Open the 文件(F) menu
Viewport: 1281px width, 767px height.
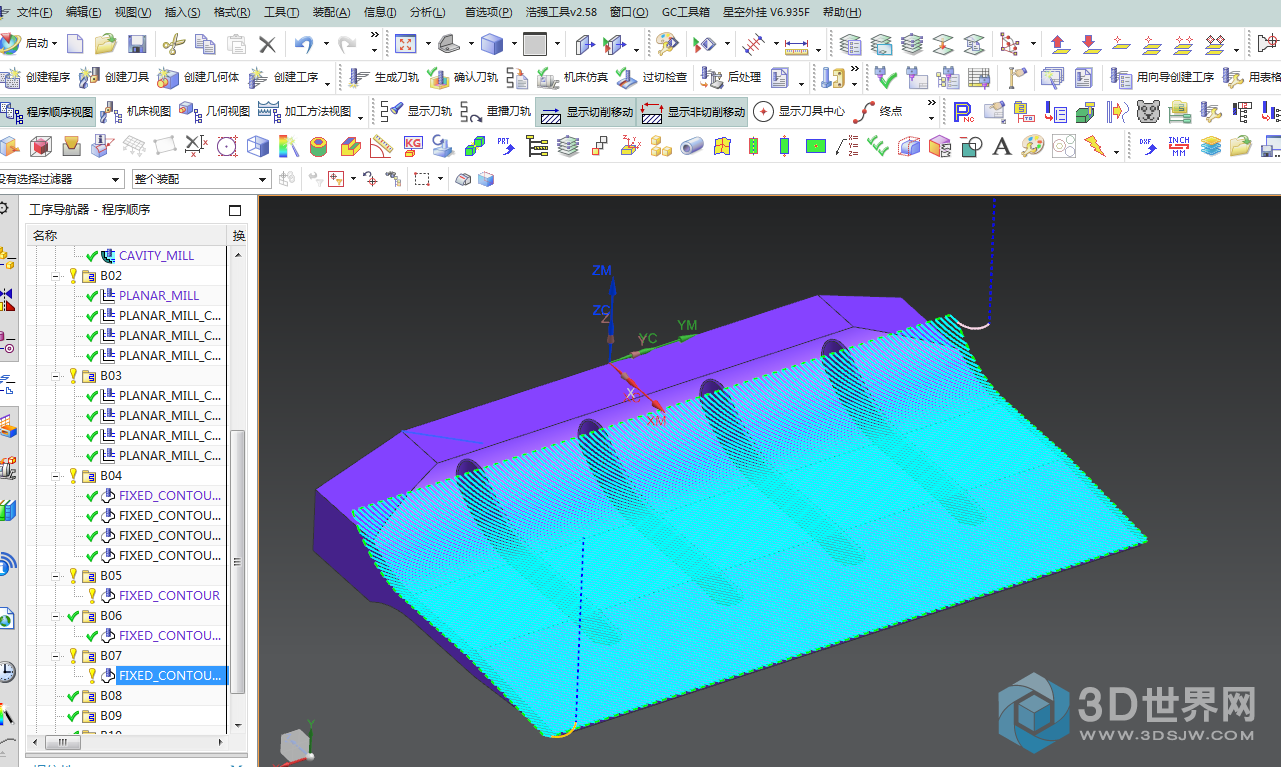34,12
